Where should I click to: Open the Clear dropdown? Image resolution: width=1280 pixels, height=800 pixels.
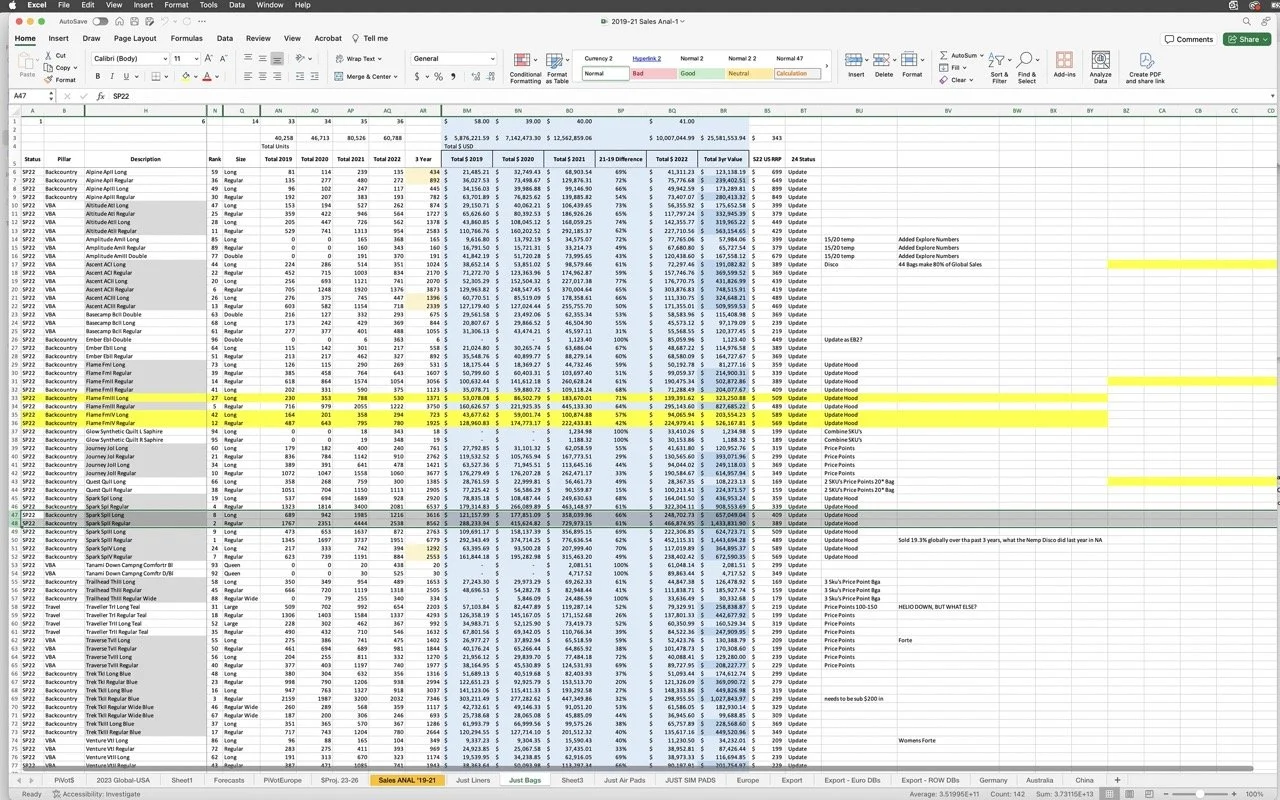pos(973,80)
